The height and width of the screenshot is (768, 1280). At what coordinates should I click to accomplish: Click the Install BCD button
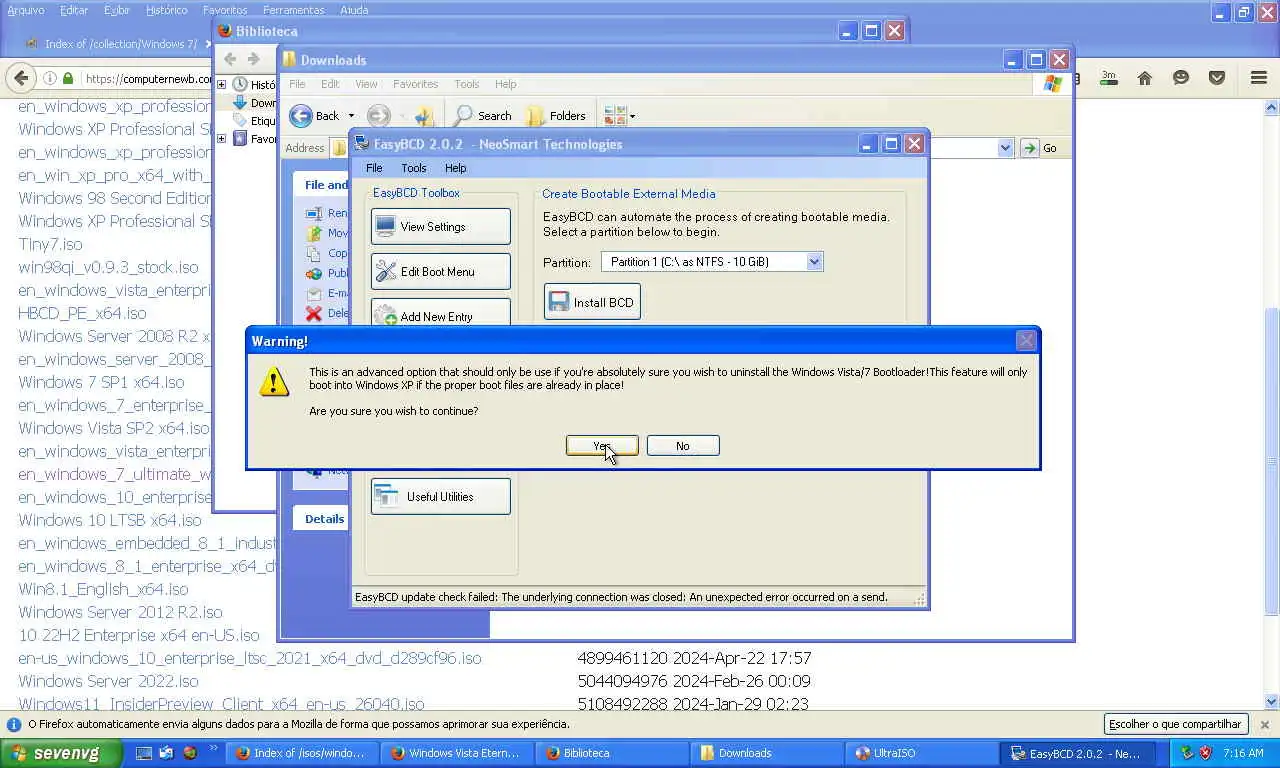[592, 302]
